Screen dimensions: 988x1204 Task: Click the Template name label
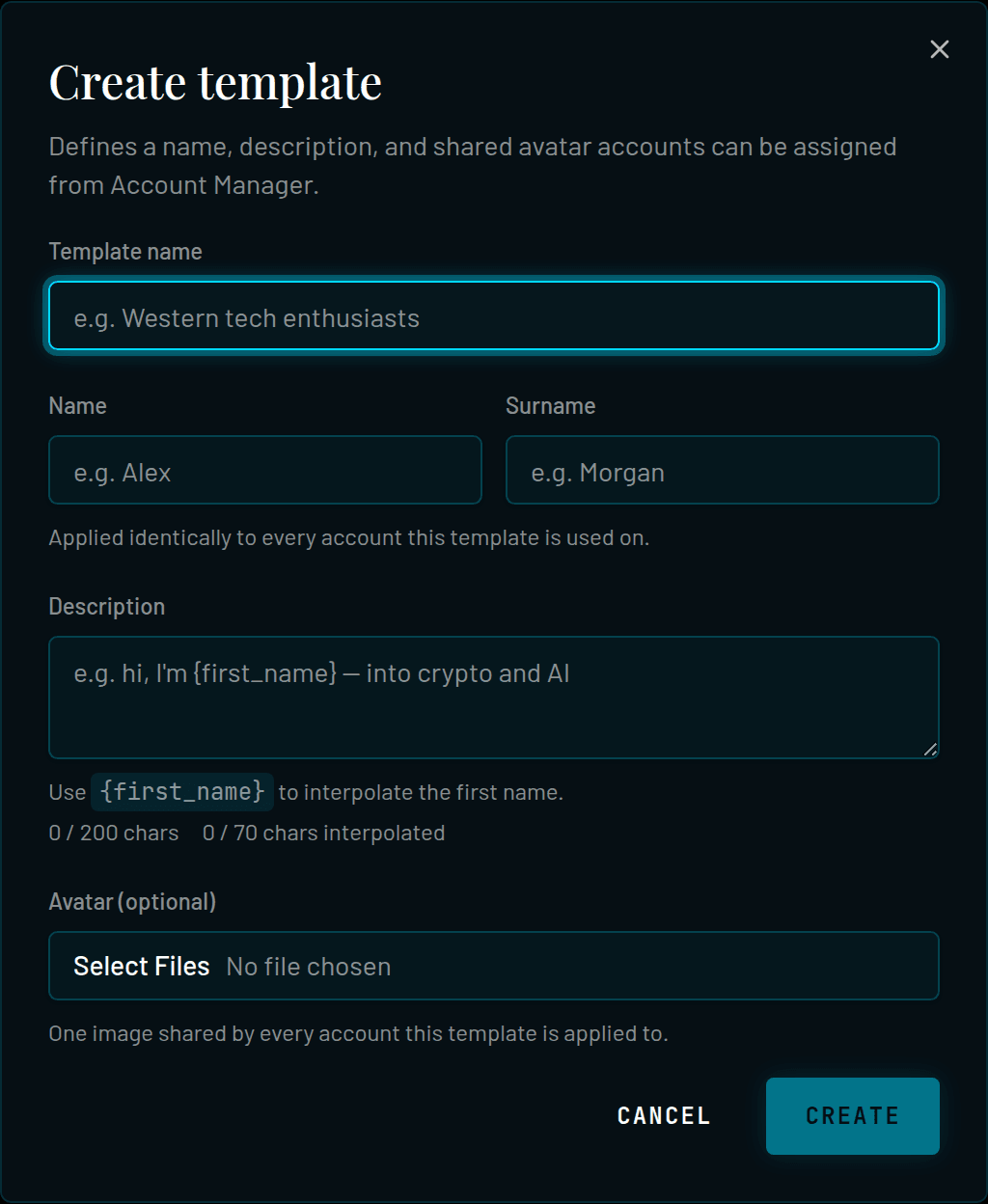tap(125, 252)
